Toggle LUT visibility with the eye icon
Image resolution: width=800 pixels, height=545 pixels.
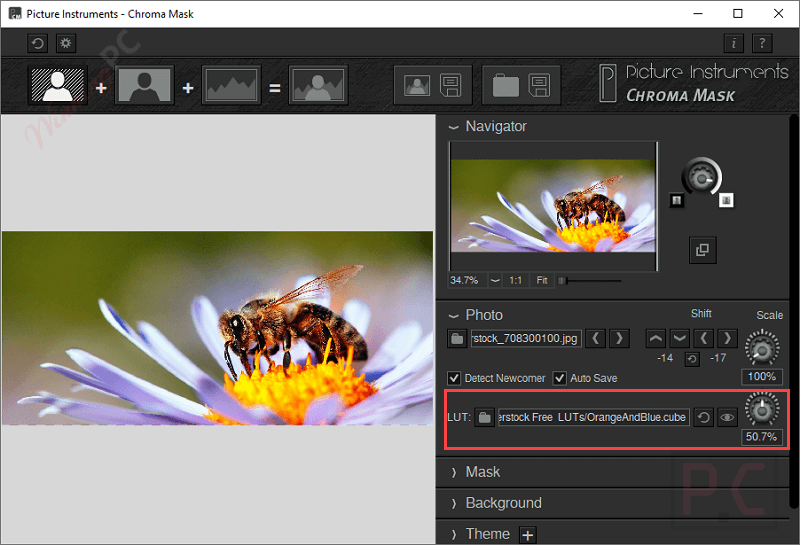tap(727, 417)
